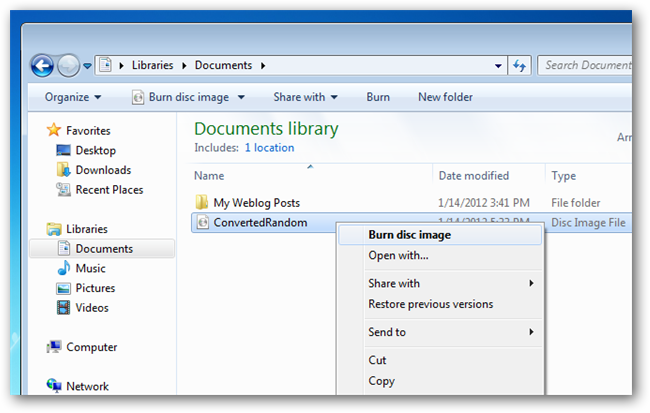
Task: Click the Favorites star icon
Action: coord(53,130)
